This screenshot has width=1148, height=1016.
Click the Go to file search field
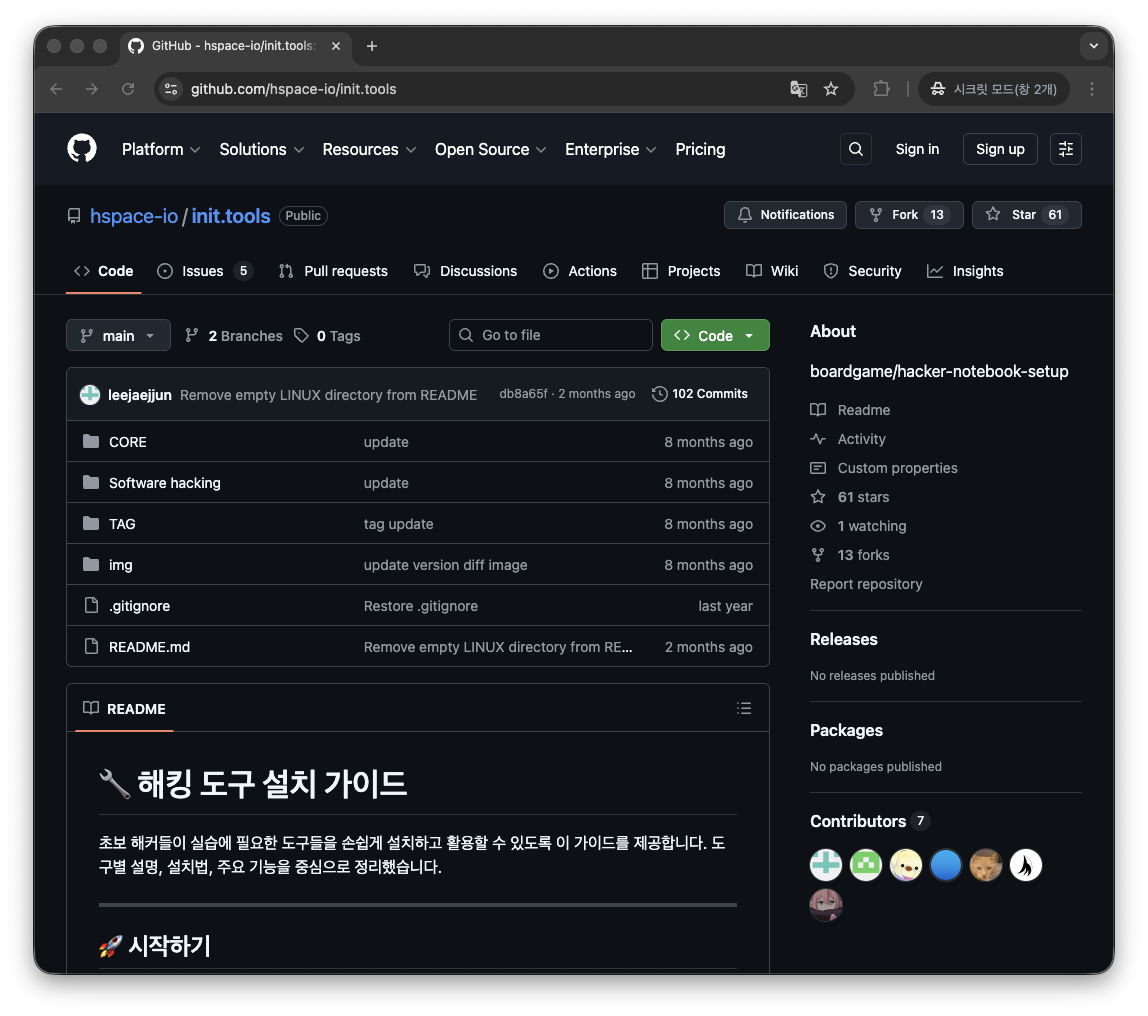tap(551, 336)
